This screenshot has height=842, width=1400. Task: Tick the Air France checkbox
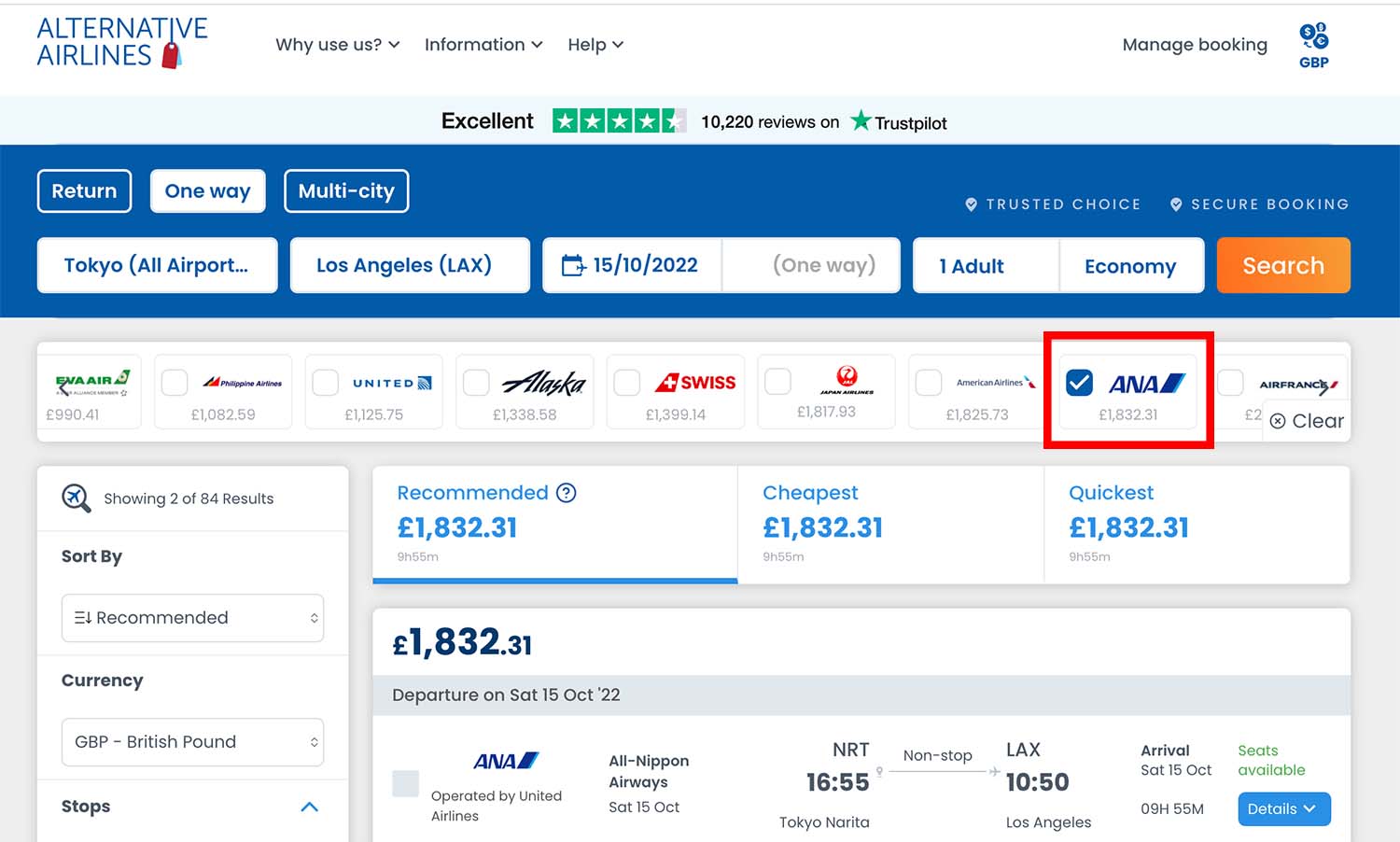[1230, 382]
